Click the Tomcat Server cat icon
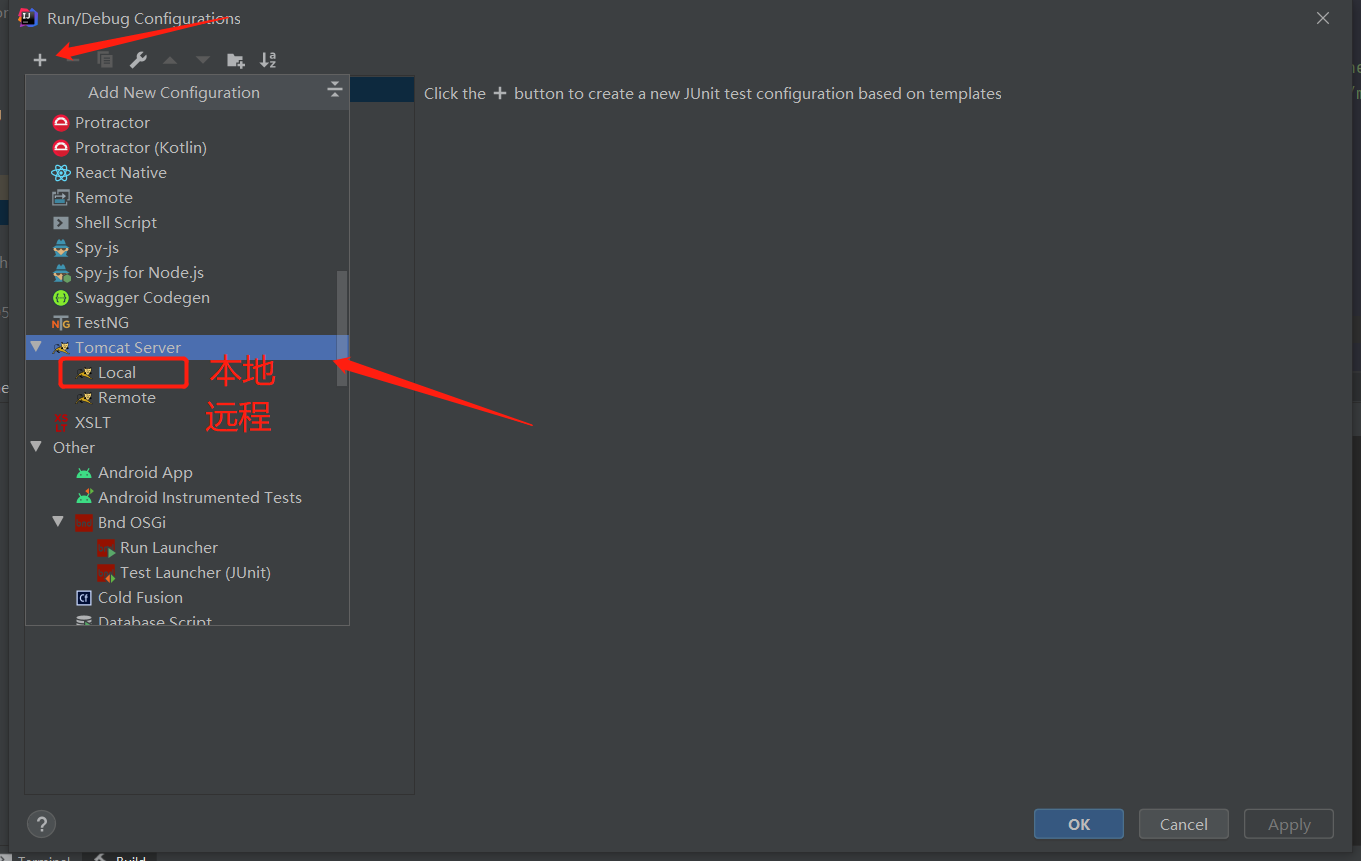Image resolution: width=1361 pixels, height=861 pixels. [61, 347]
